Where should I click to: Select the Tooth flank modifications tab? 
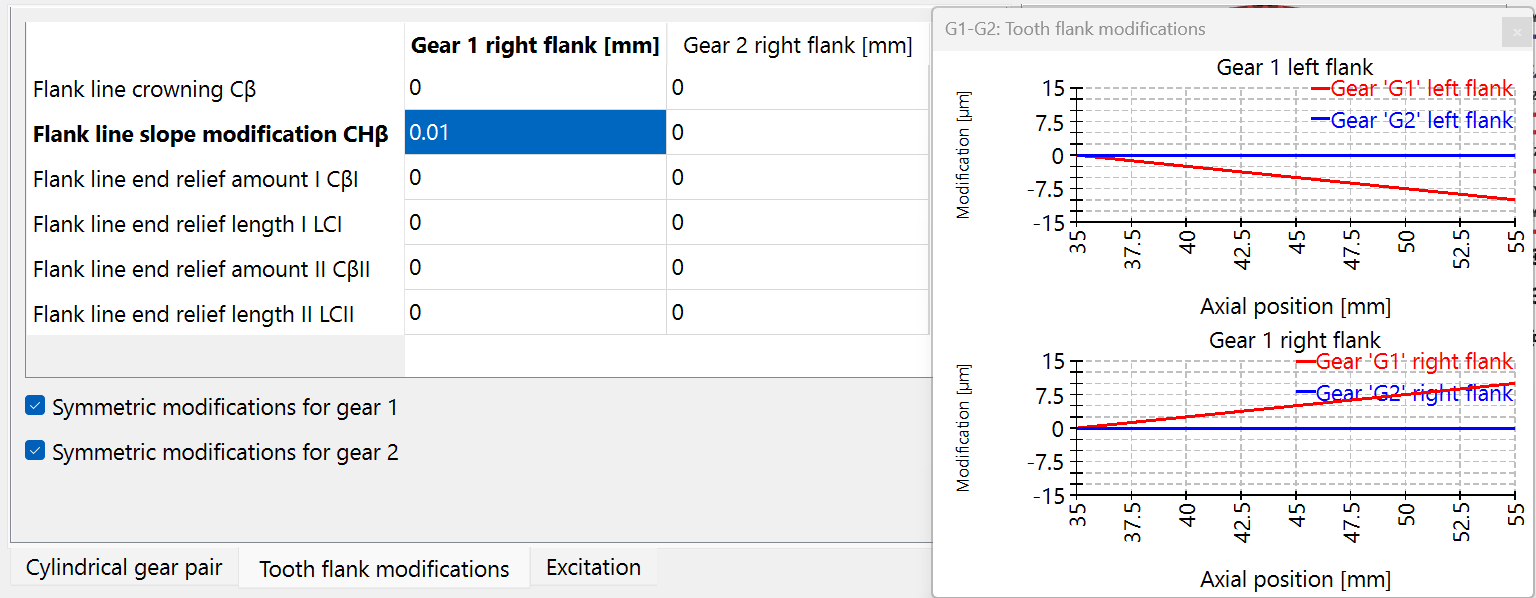[x=384, y=567]
